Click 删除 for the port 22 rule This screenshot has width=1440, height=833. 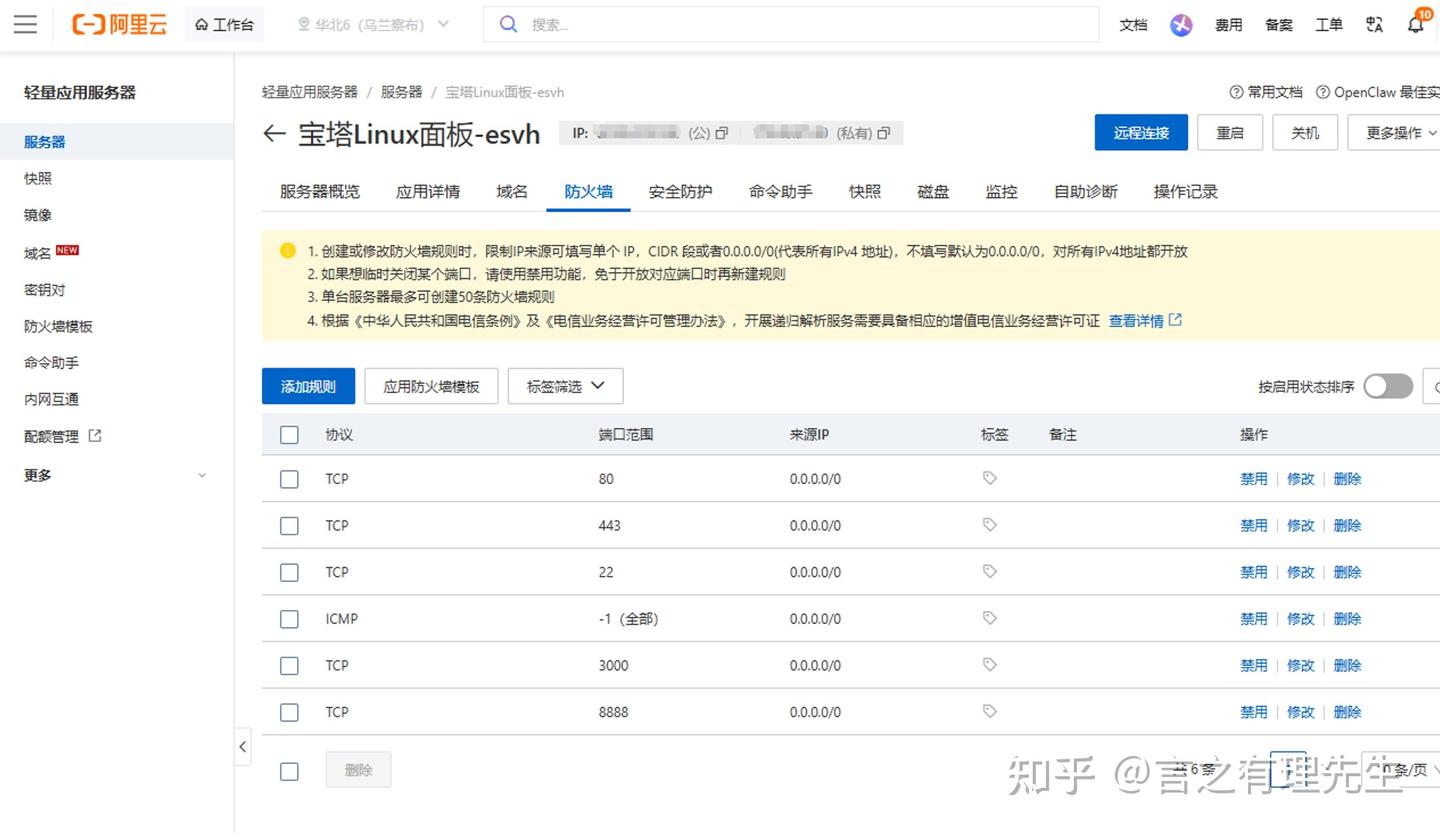(x=1348, y=572)
